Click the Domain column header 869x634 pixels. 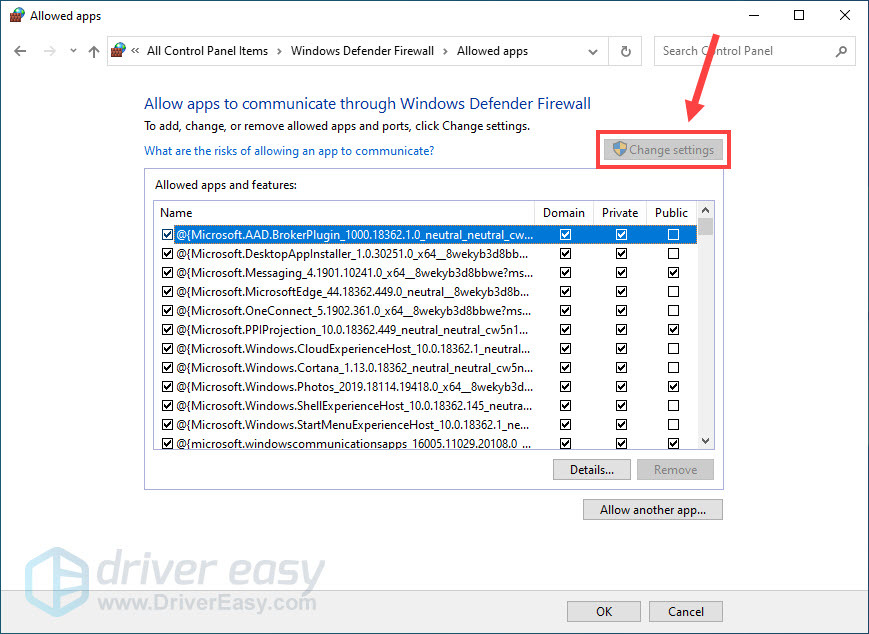(564, 213)
